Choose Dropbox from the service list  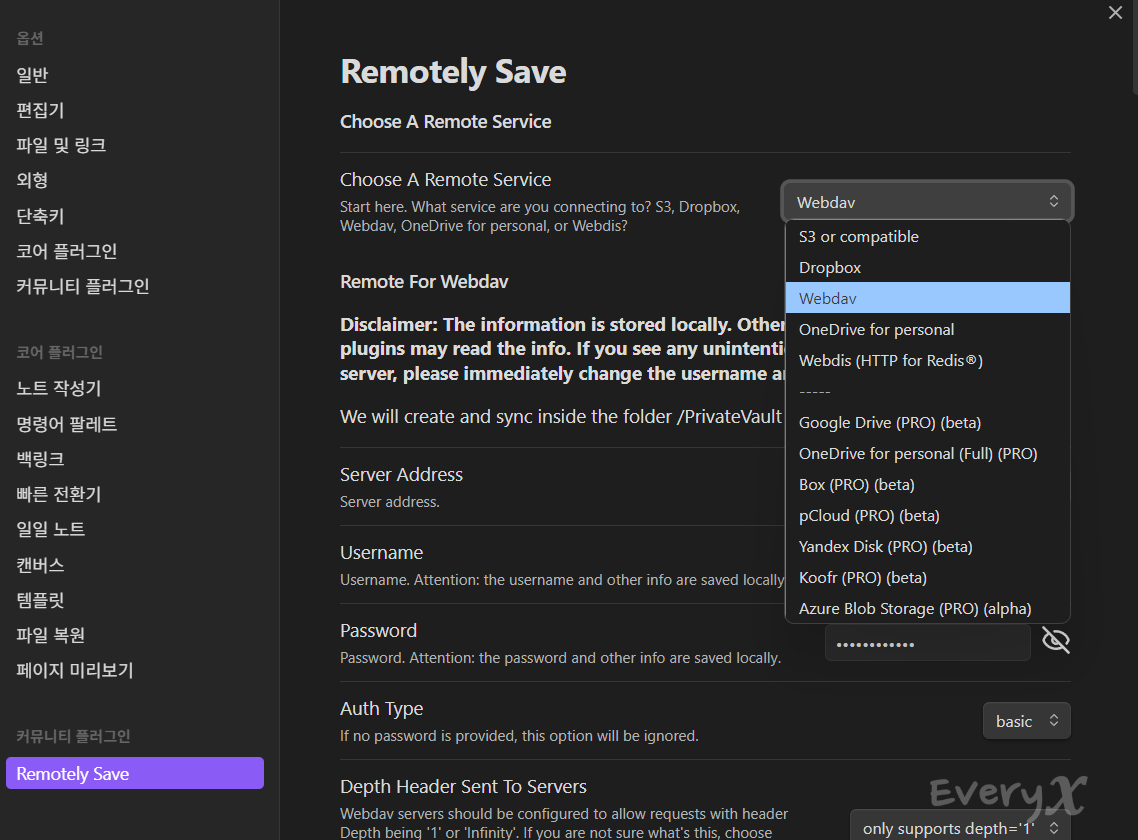pyautogui.click(x=928, y=267)
